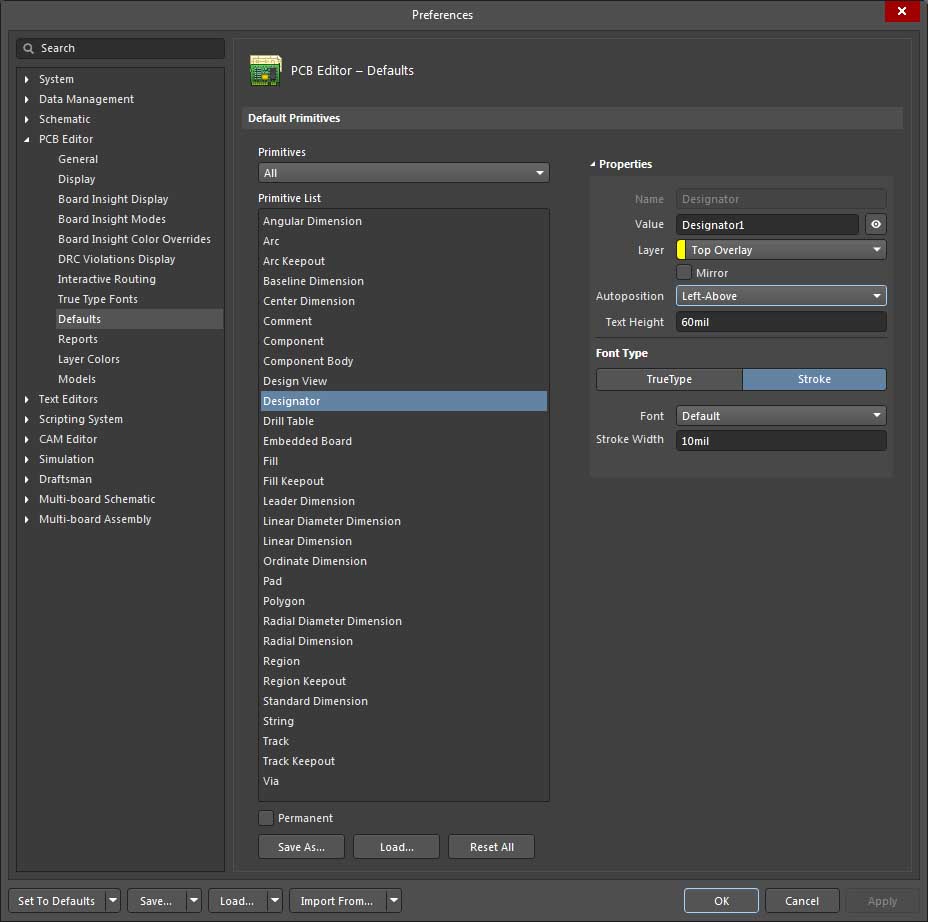This screenshot has height=922, width=928.
Task: Click the PCB Editor board icon in header
Action: (265, 71)
